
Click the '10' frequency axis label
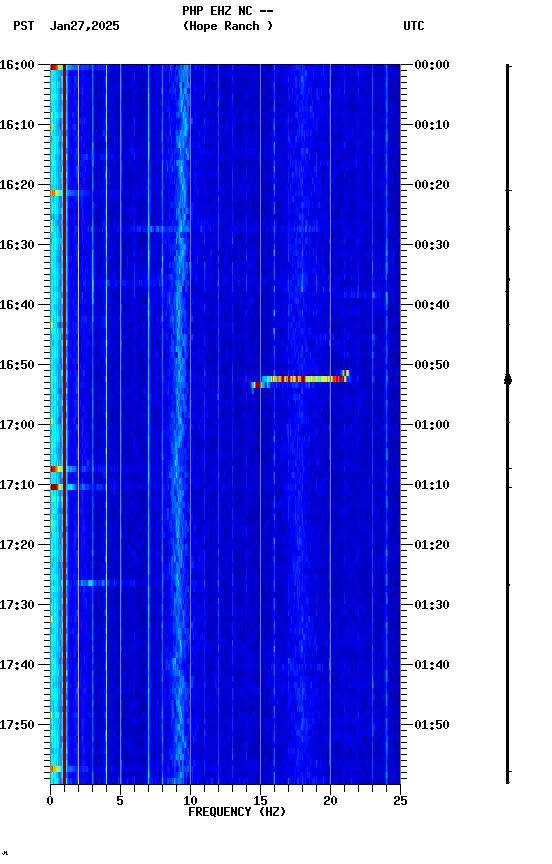(190, 801)
